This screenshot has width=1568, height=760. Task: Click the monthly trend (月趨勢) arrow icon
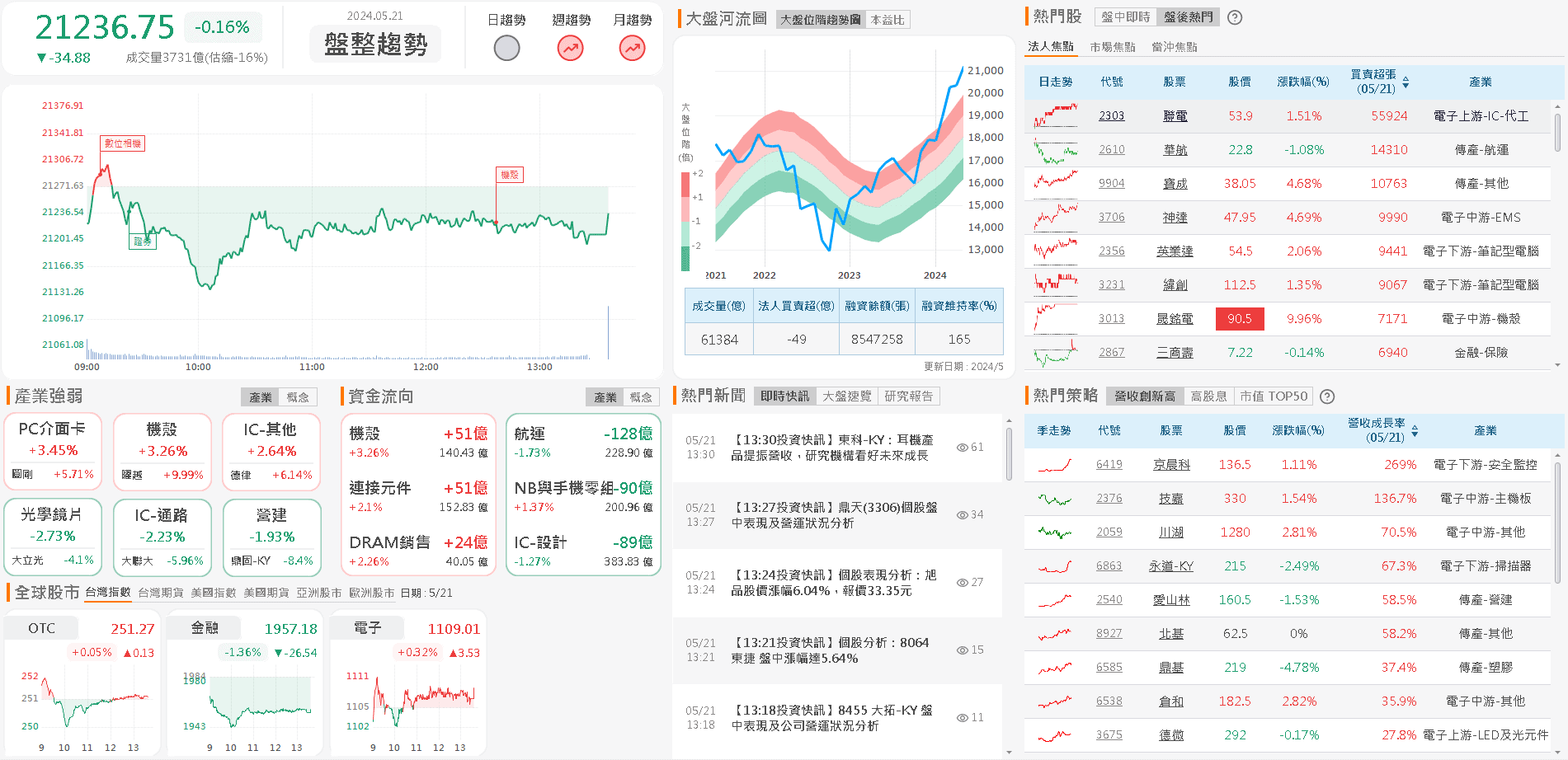pyautogui.click(x=633, y=49)
